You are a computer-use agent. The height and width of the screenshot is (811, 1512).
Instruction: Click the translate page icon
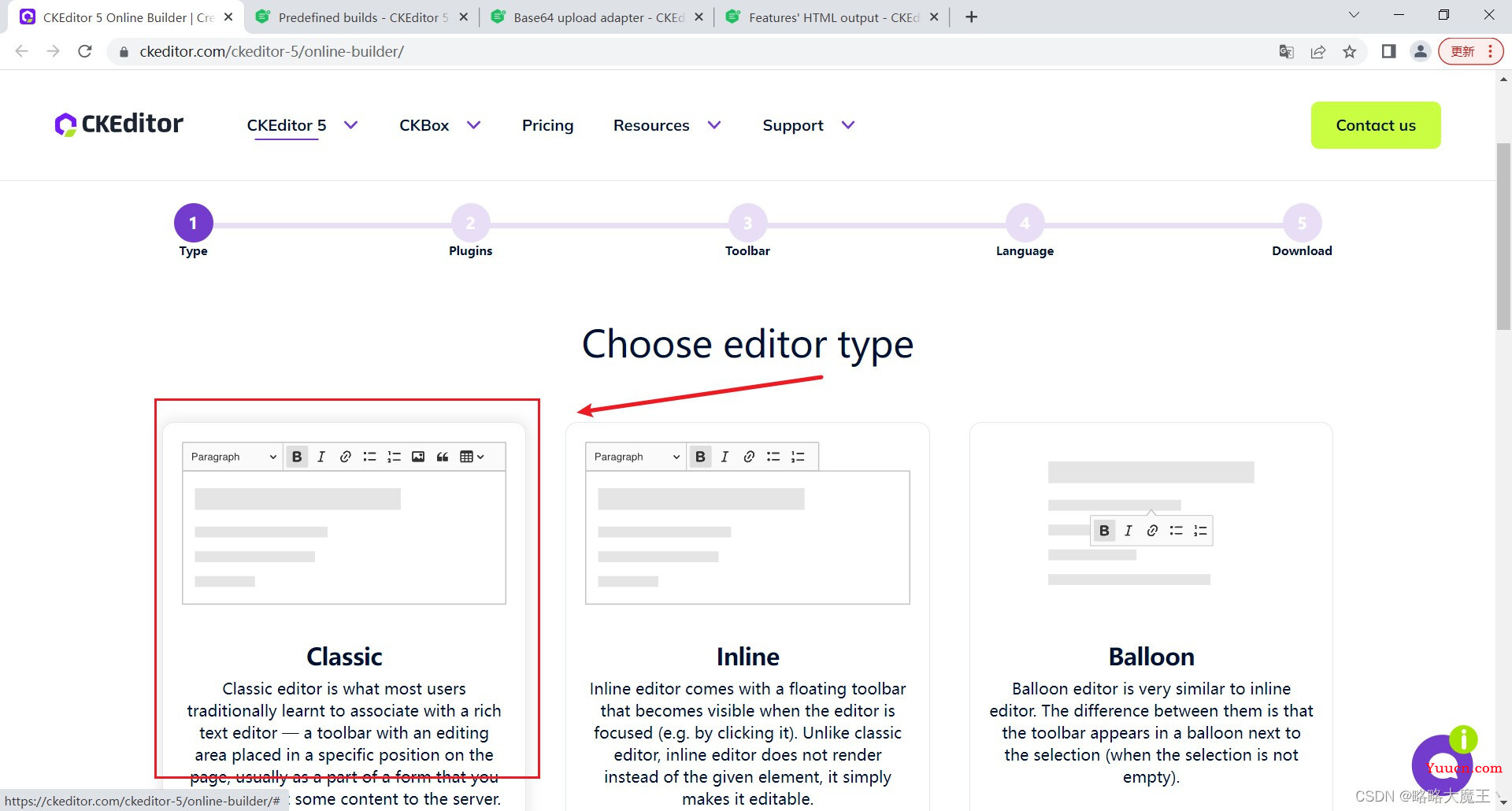1287,51
